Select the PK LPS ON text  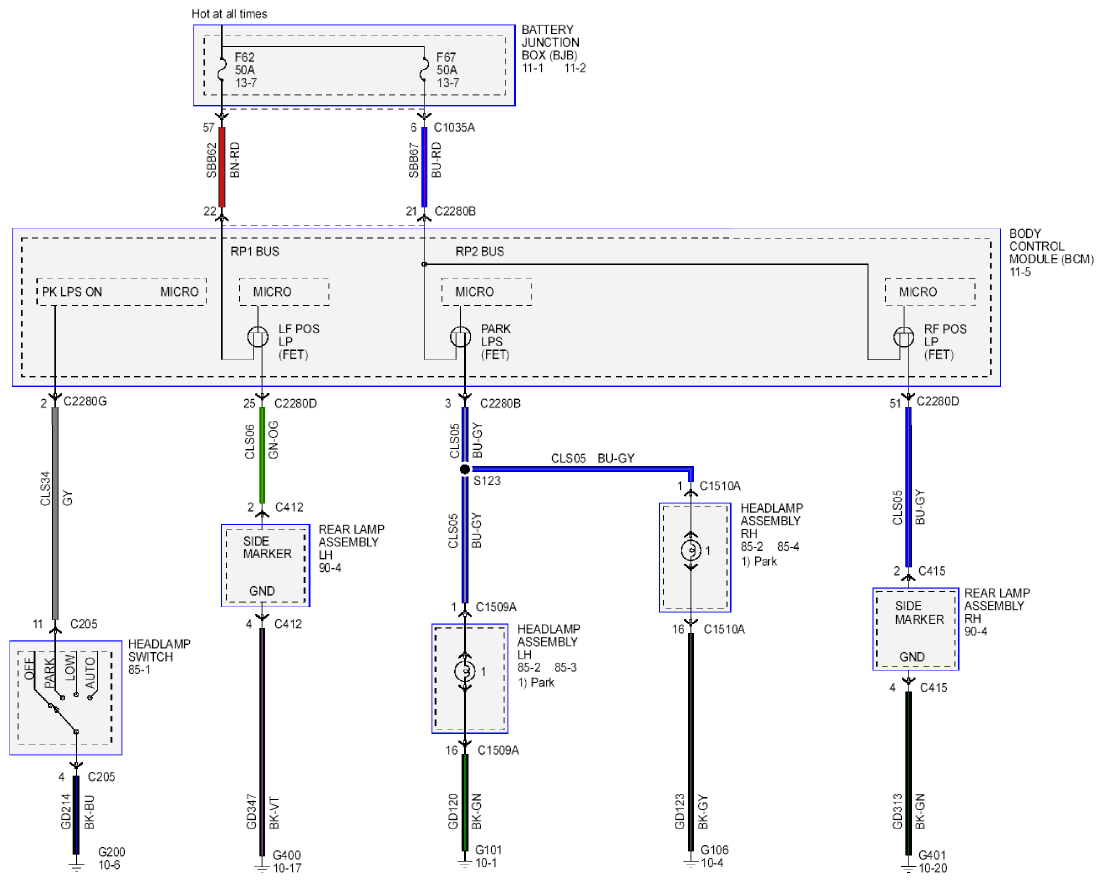click(72, 292)
